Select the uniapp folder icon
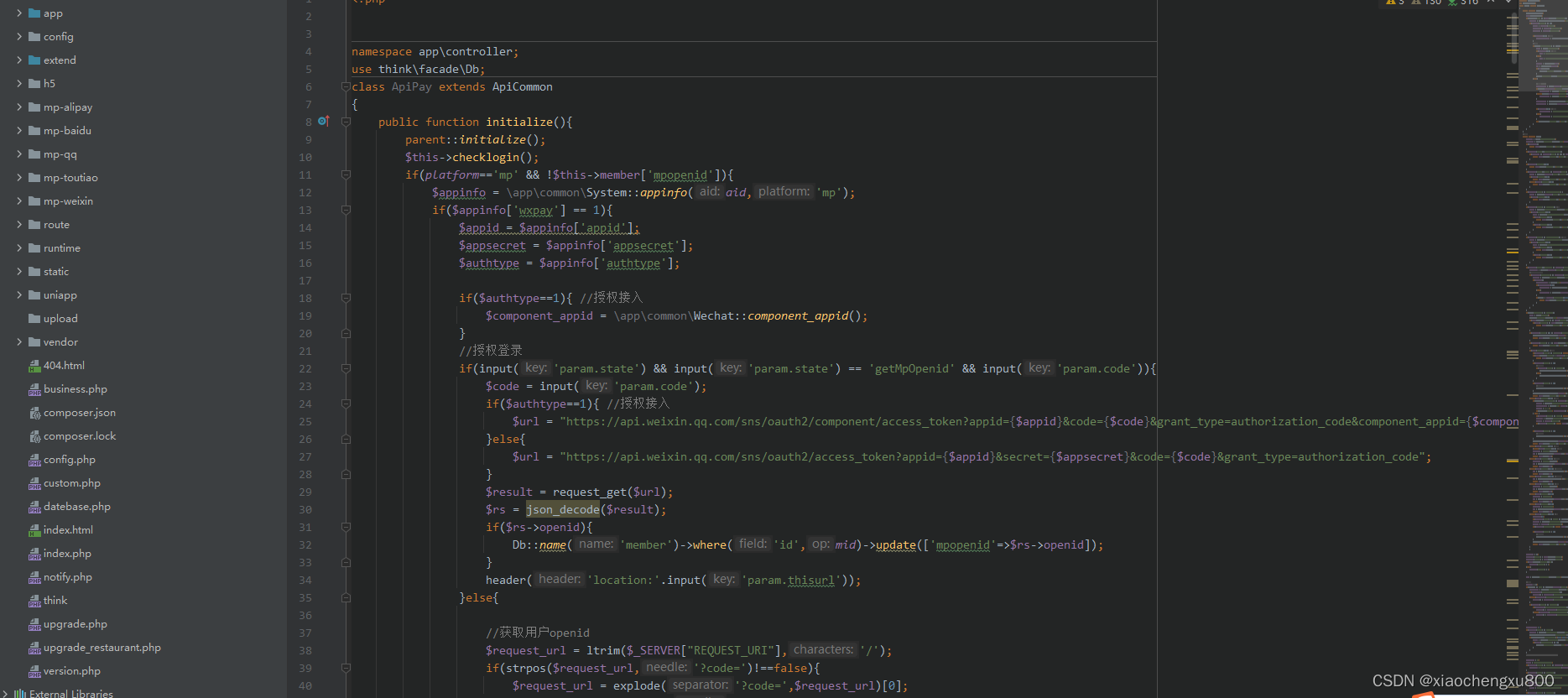 [x=34, y=295]
